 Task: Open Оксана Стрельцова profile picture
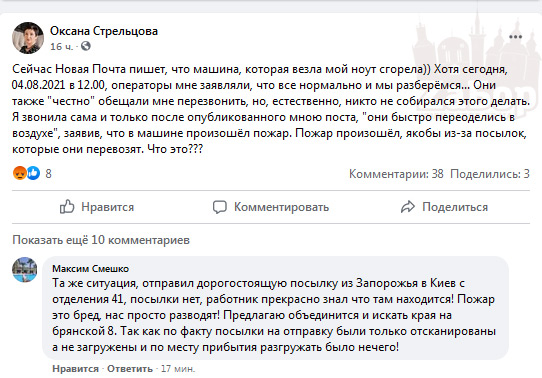[28, 38]
